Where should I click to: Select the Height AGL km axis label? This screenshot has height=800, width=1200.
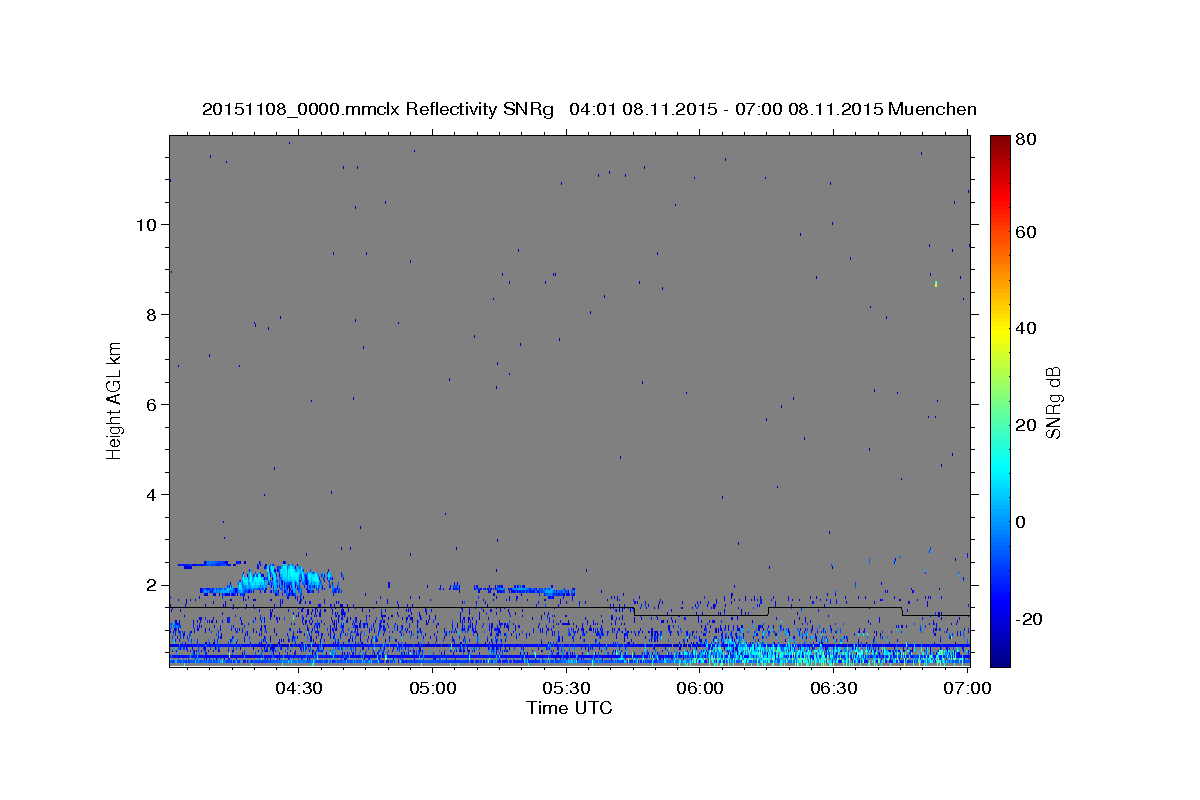click(x=115, y=400)
